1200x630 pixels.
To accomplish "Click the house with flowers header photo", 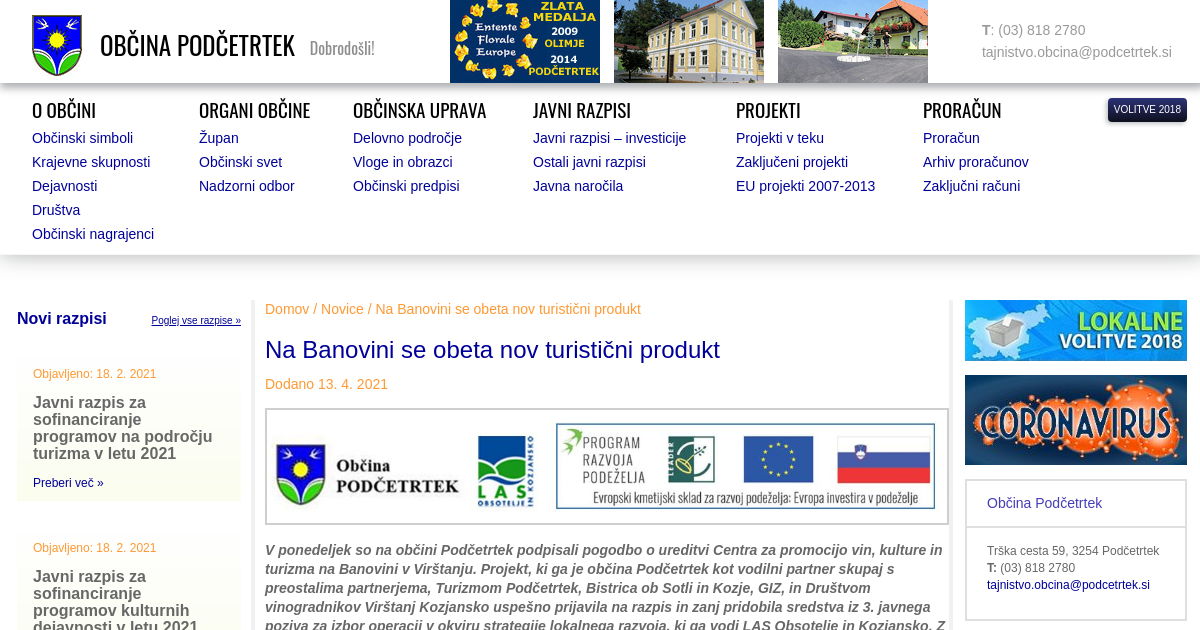I will [852, 41].
